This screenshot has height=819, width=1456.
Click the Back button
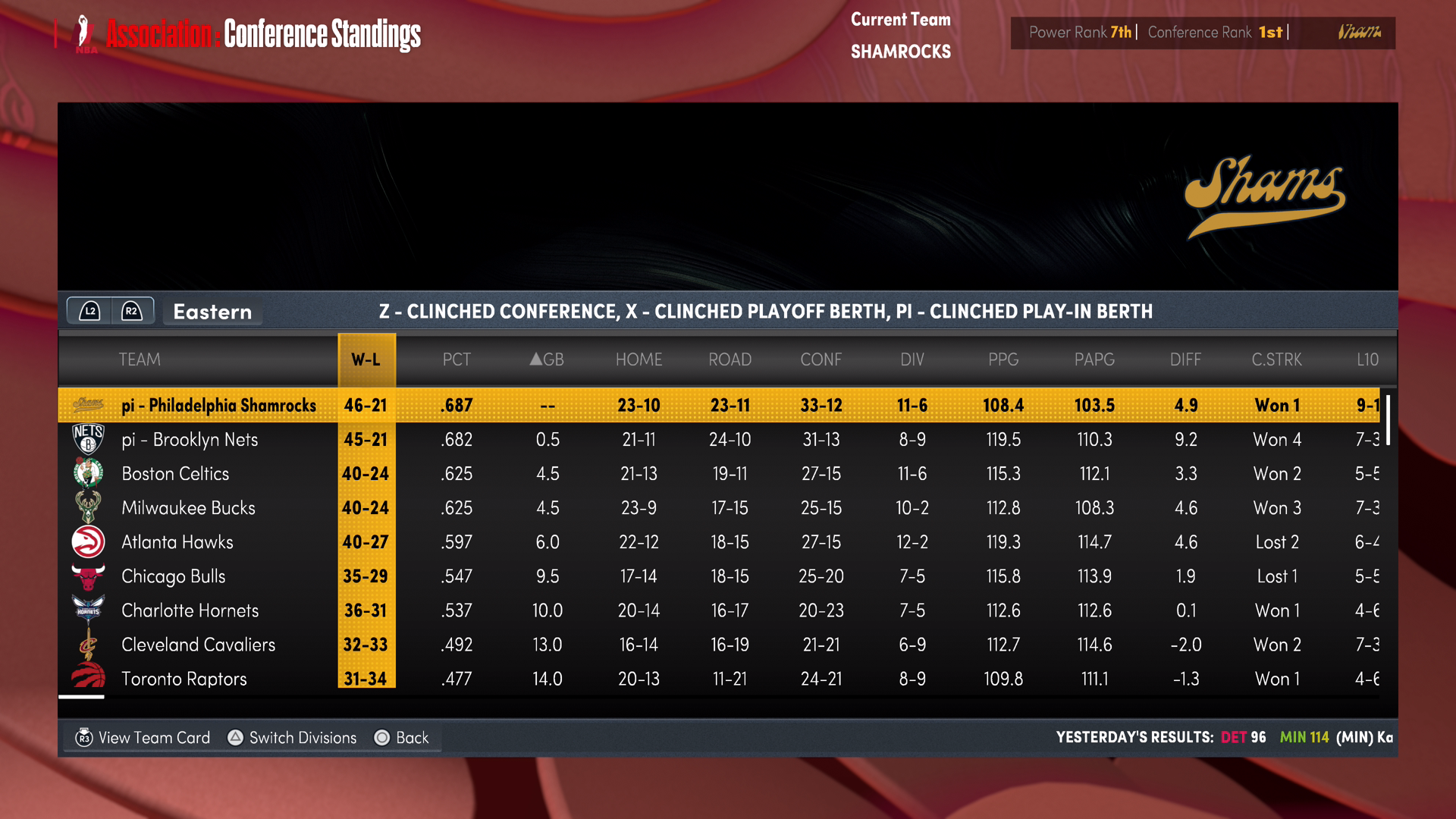tap(401, 738)
